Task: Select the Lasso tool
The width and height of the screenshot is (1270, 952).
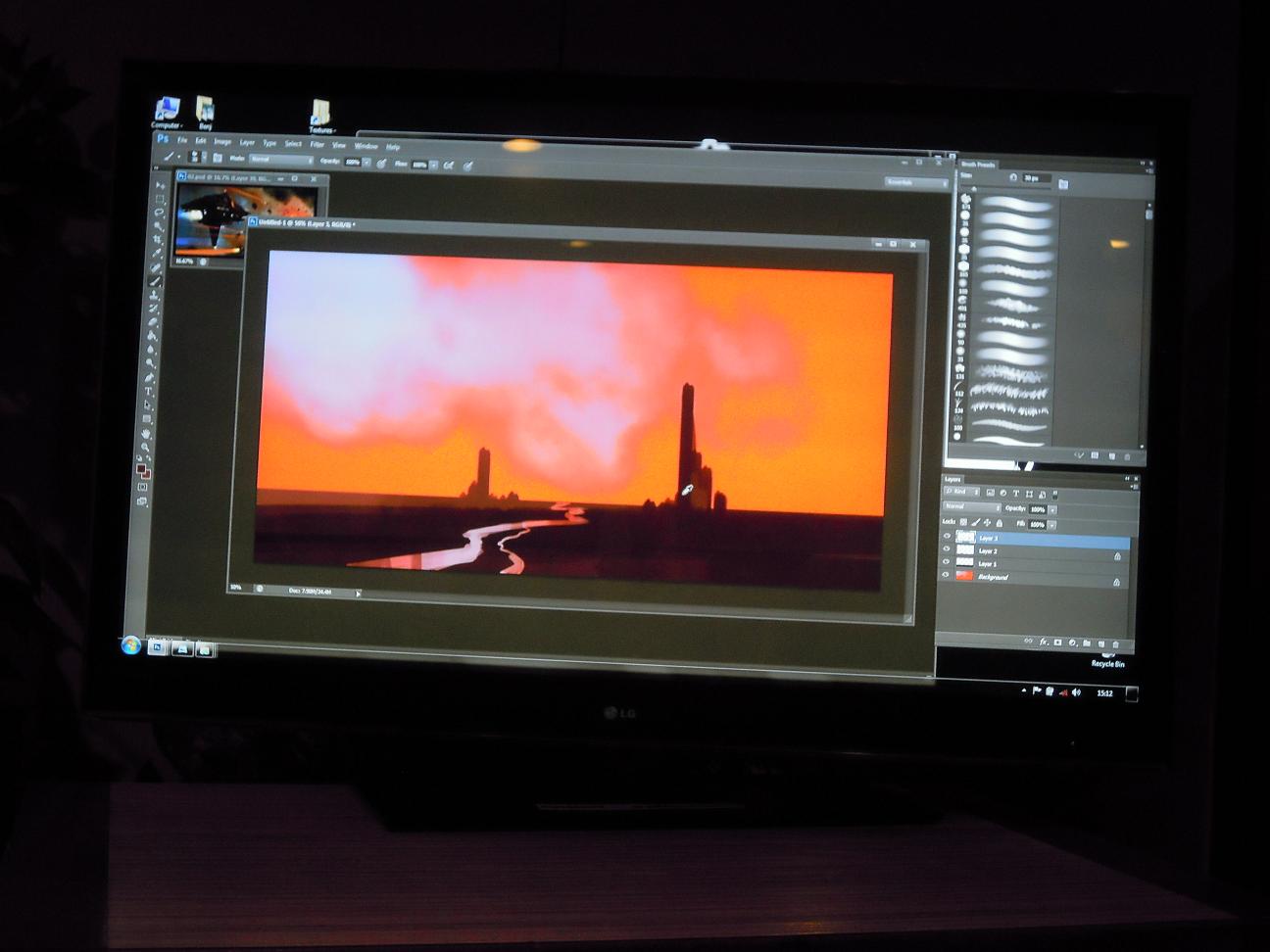Action: pos(159,213)
